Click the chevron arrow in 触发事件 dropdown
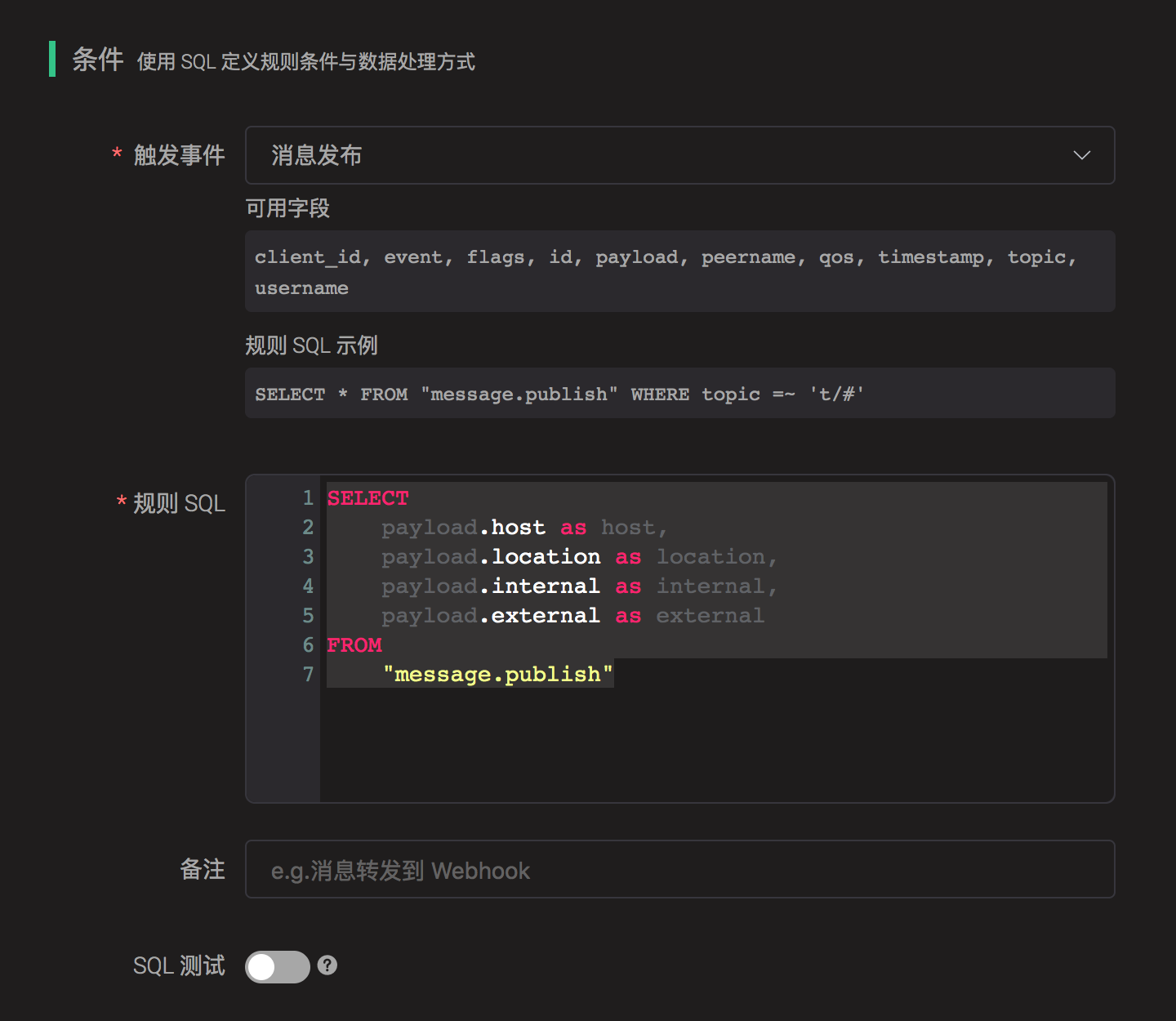The width and height of the screenshot is (1176, 1021). [1081, 155]
